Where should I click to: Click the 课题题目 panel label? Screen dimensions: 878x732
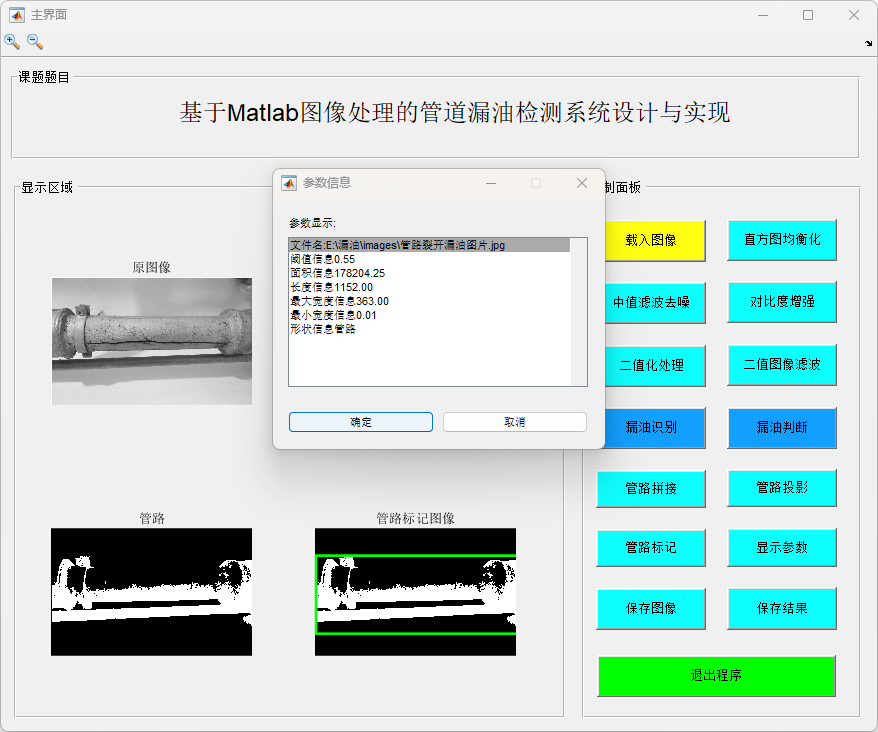44,77
